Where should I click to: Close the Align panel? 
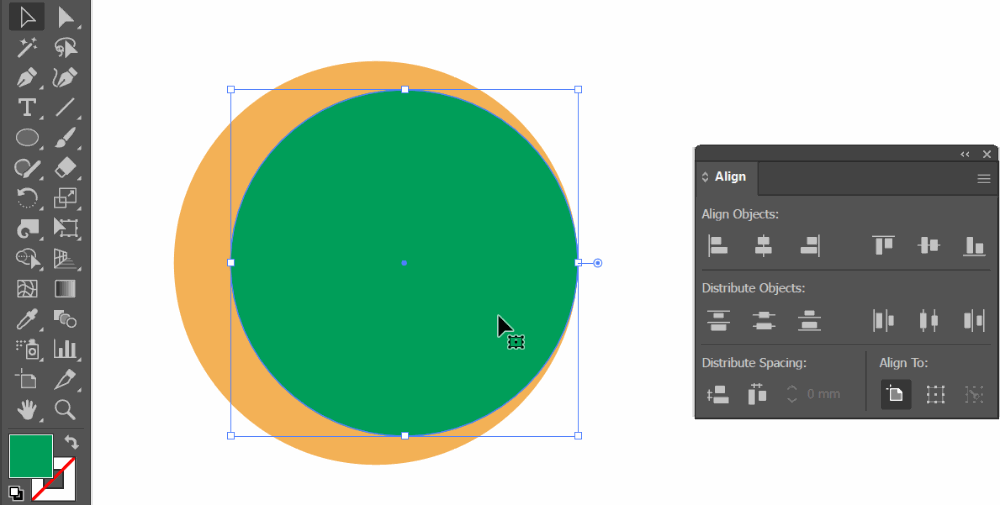[987, 154]
